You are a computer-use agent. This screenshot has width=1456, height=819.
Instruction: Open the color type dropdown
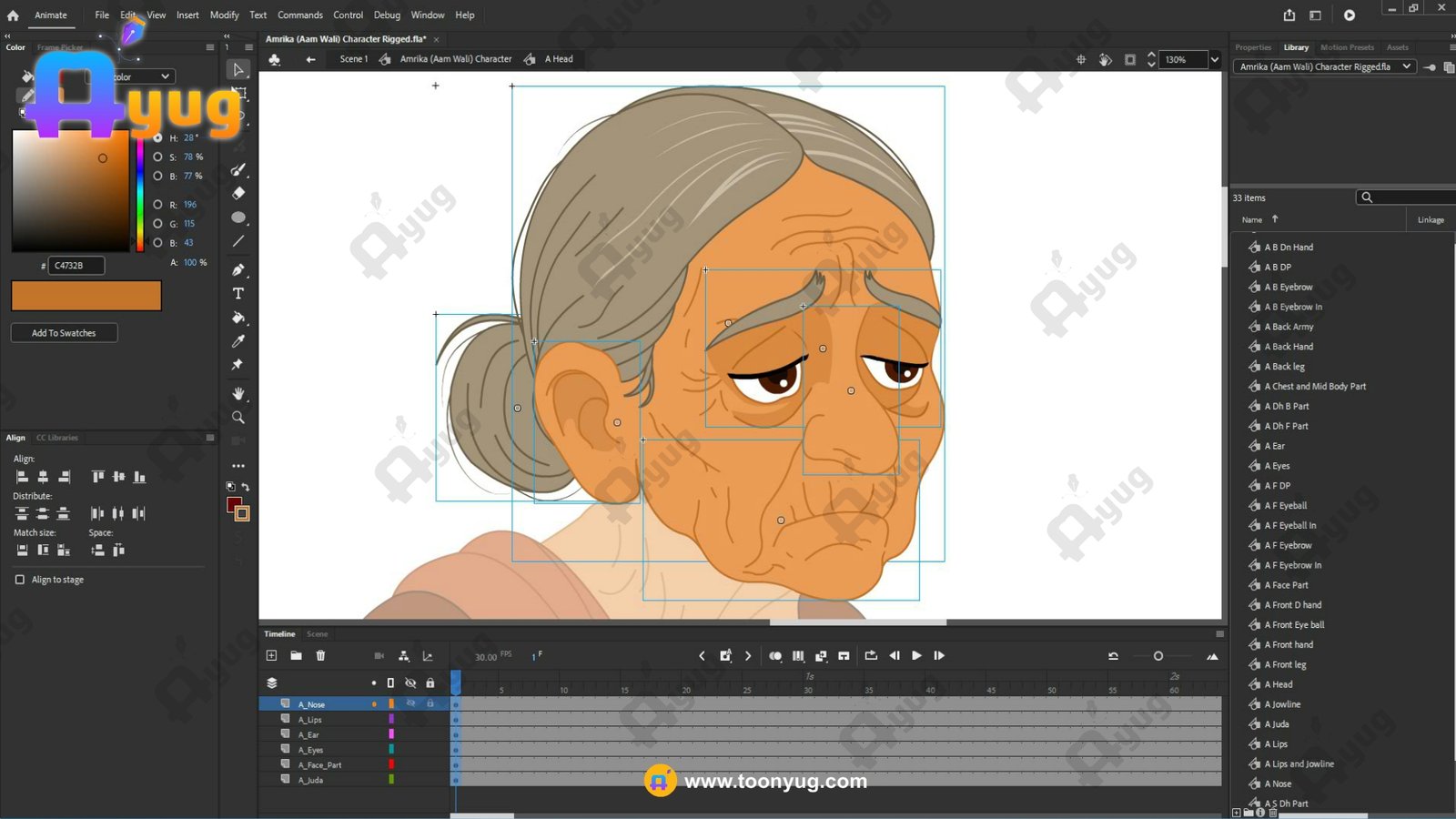tap(165, 76)
